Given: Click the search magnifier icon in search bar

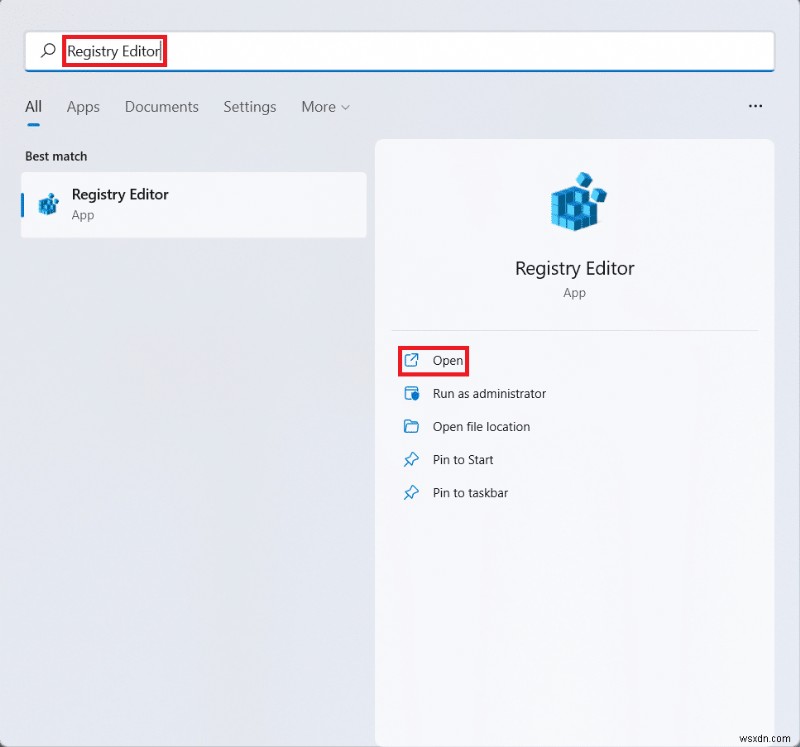Looking at the screenshot, I should [x=47, y=50].
